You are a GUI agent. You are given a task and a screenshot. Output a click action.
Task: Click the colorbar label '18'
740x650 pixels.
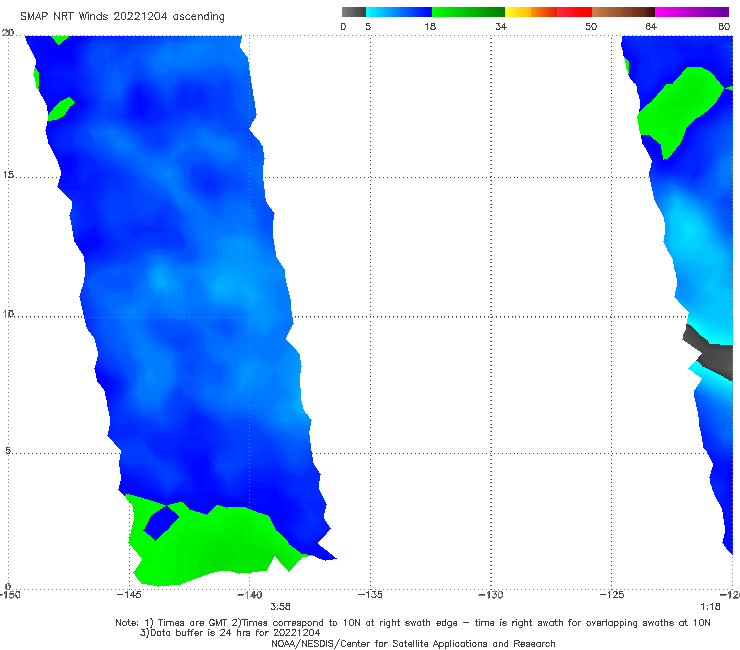(430, 27)
